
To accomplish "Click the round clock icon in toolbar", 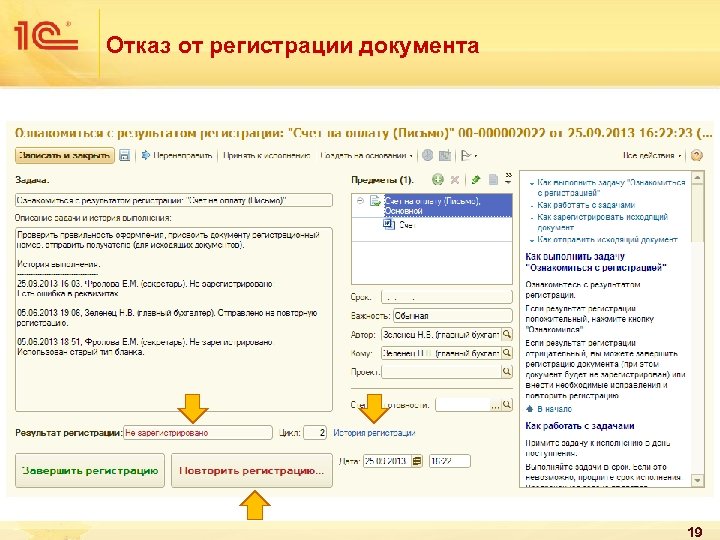I will (x=428, y=156).
